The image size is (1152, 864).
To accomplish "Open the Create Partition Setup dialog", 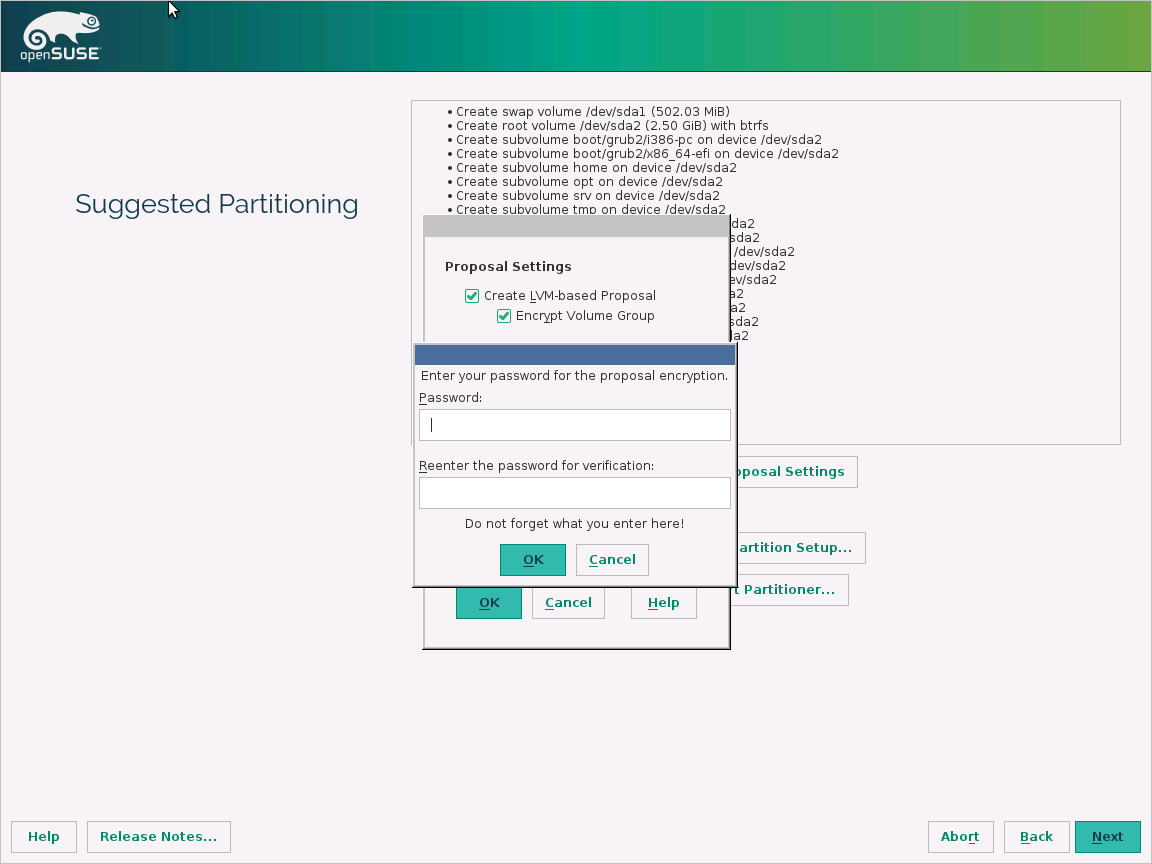I will 795,547.
